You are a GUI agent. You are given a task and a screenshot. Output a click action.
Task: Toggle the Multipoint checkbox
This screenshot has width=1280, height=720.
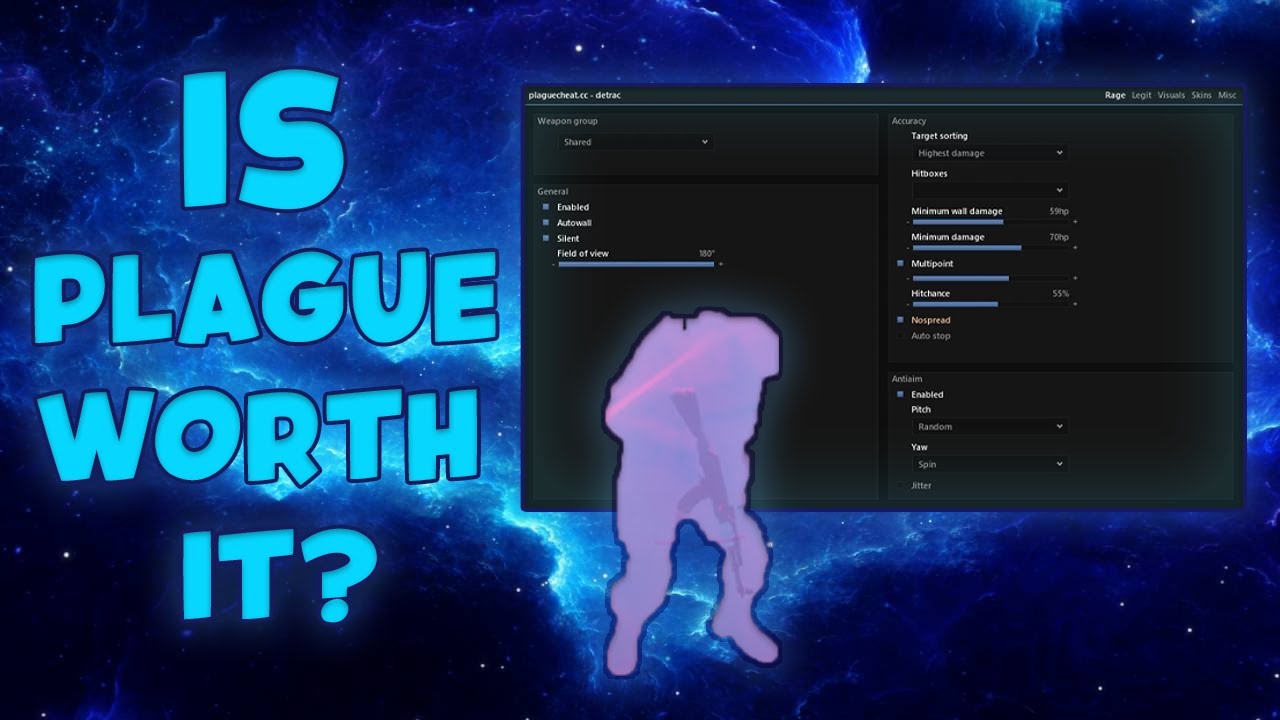[x=901, y=264]
